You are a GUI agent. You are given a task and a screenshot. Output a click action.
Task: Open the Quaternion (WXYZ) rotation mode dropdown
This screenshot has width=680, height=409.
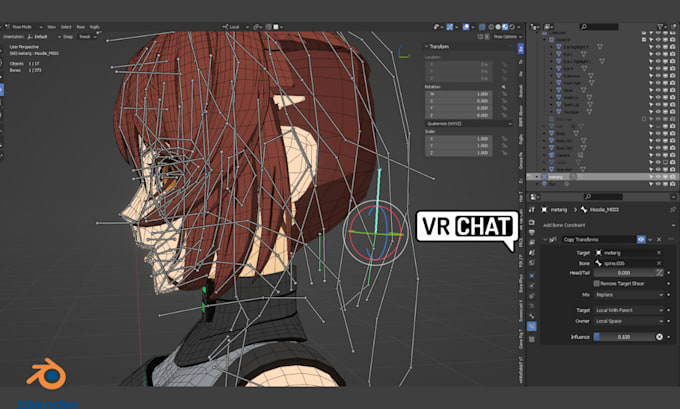pyautogui.click(x=469, y=124)
